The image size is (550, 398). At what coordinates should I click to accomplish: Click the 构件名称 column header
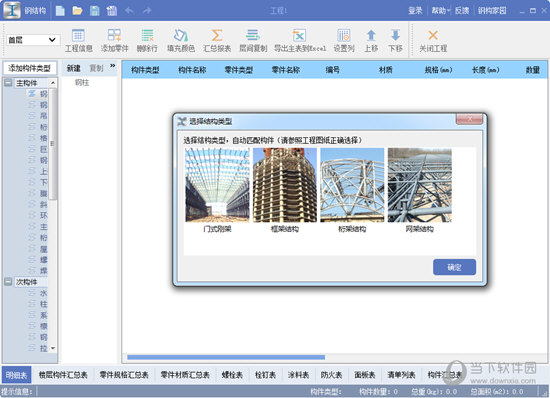192,70
